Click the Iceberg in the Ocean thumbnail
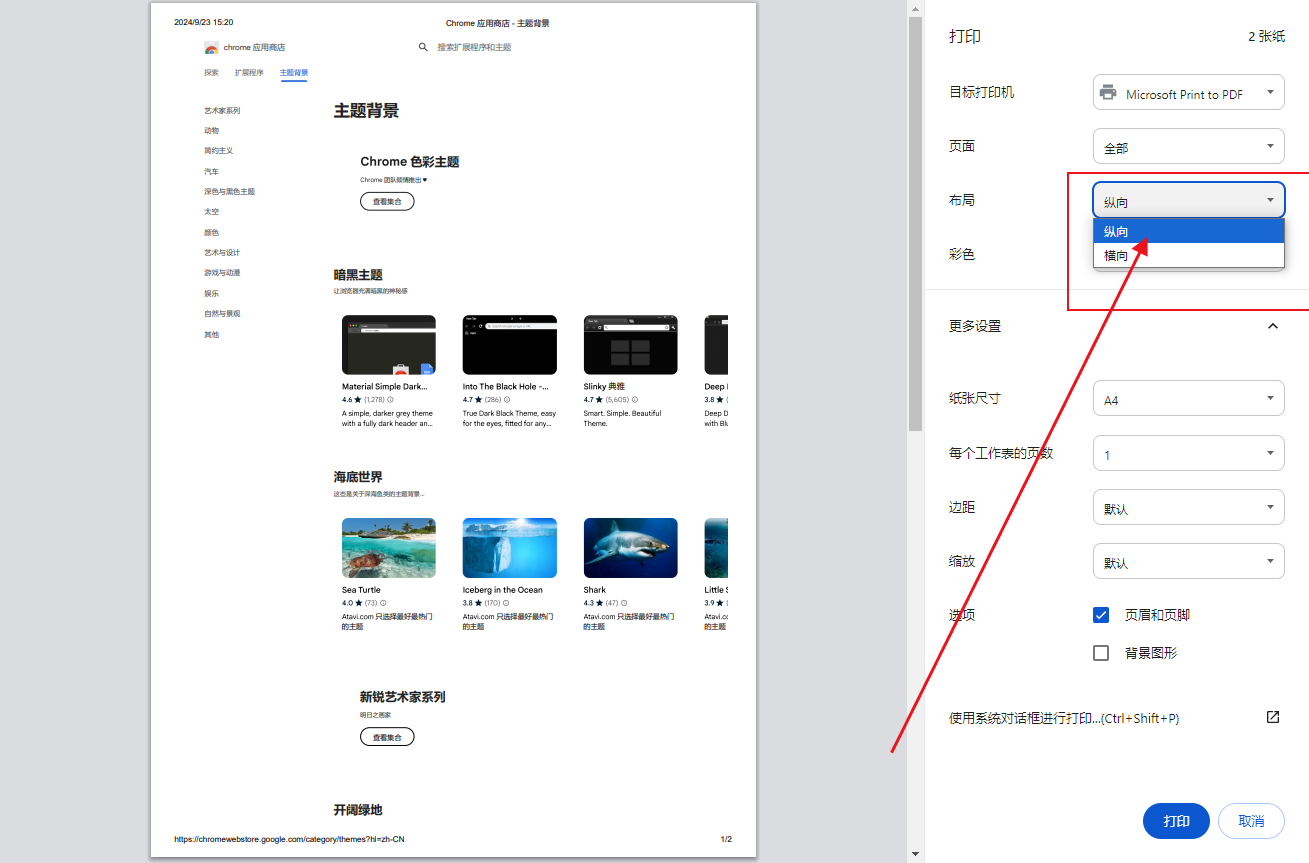The width and height of the screenshot is (1309, 863). pos(510,548)
